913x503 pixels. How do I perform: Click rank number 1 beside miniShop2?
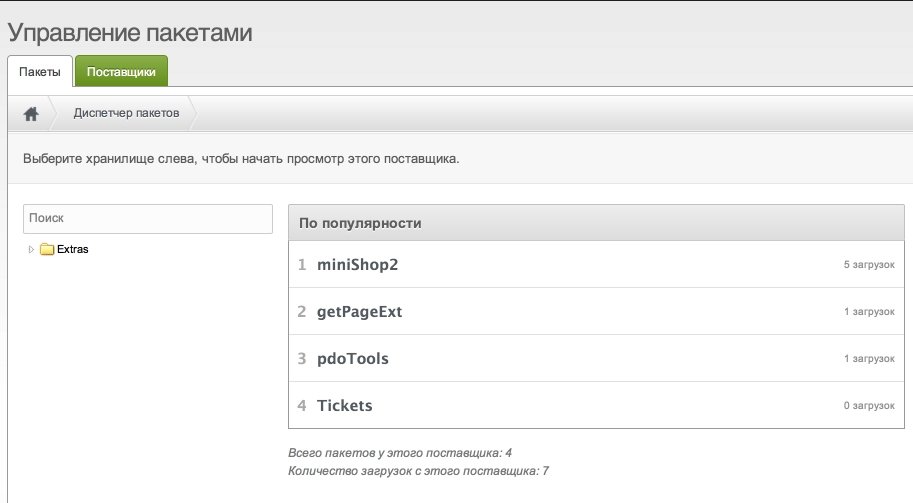pyautogui.click(x=302, y=265)
